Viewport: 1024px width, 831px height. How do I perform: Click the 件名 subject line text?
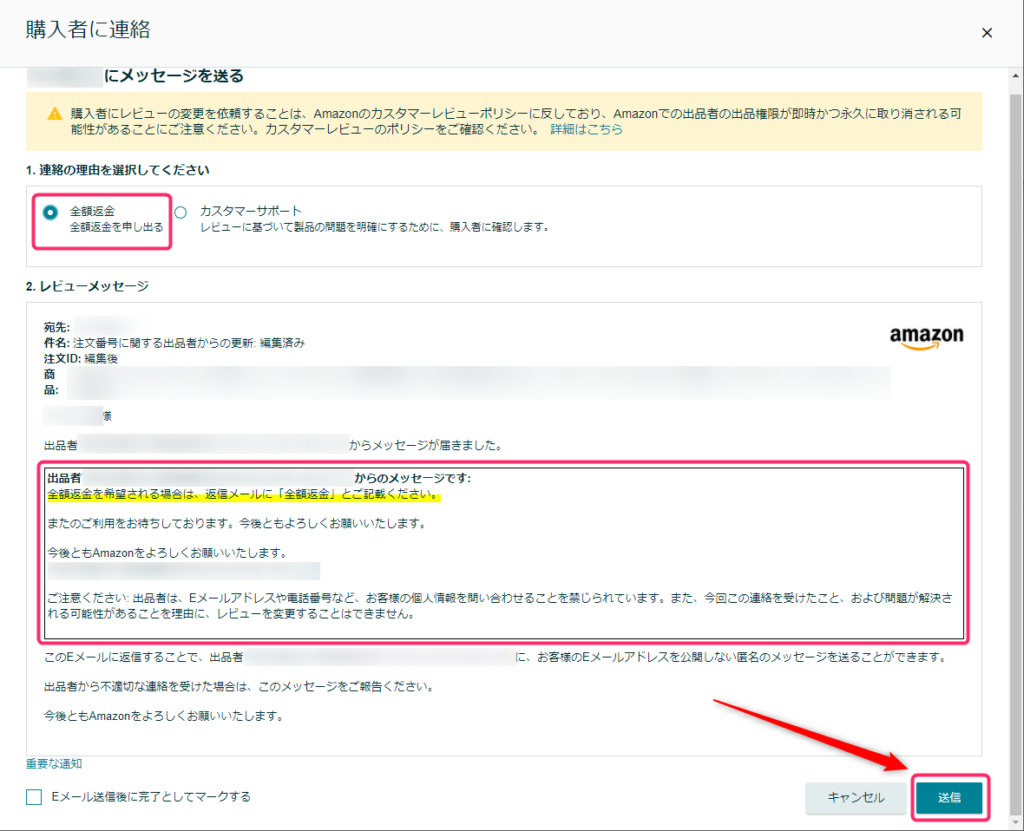coord(174,343)
